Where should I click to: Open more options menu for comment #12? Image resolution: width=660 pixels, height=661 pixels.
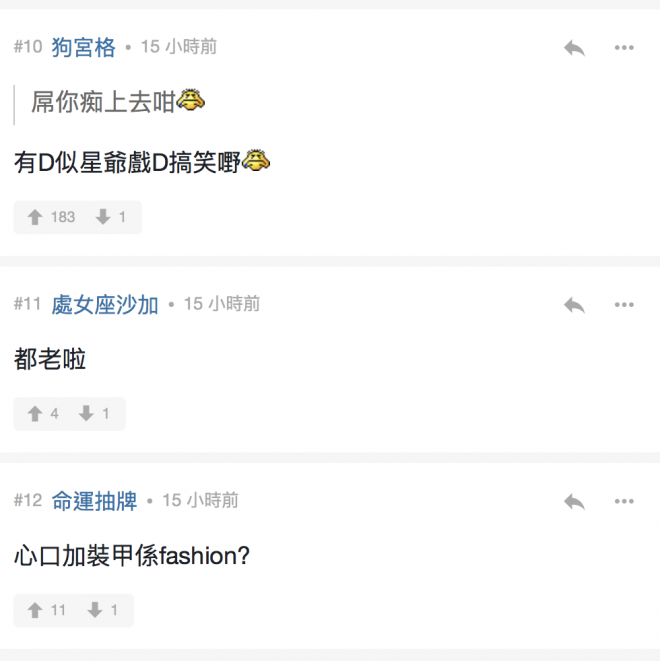[624, 501]
